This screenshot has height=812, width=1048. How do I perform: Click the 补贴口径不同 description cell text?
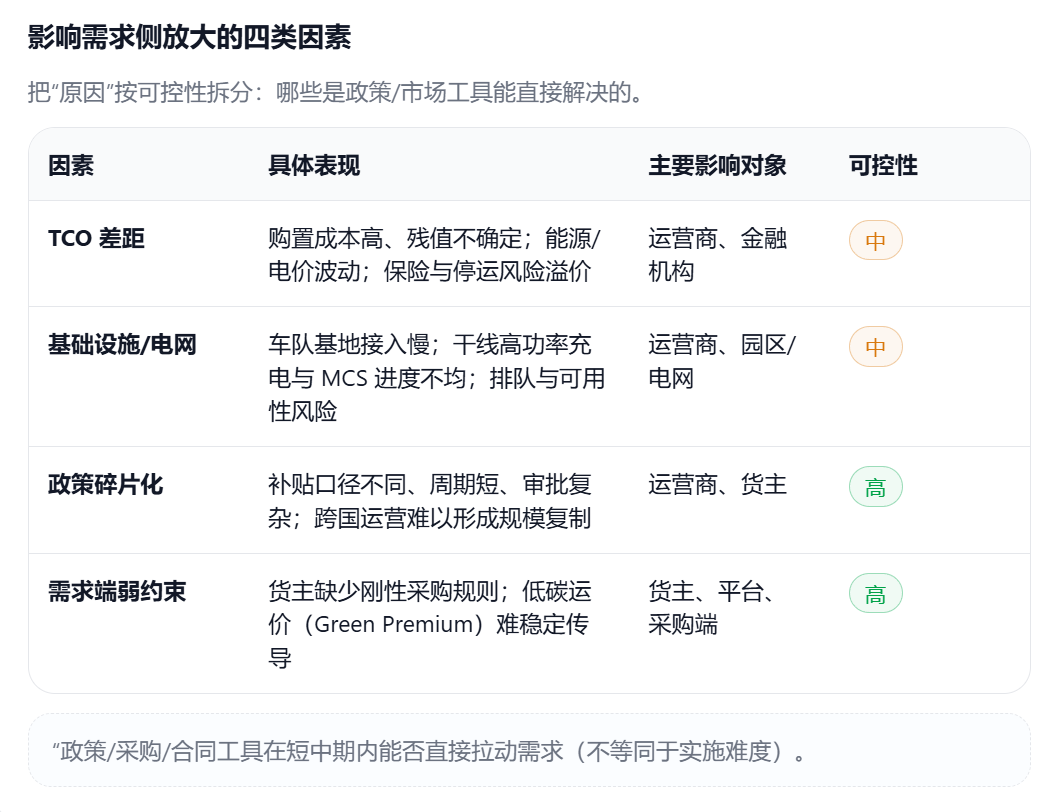pyautogui.click(x=430, y=501)
